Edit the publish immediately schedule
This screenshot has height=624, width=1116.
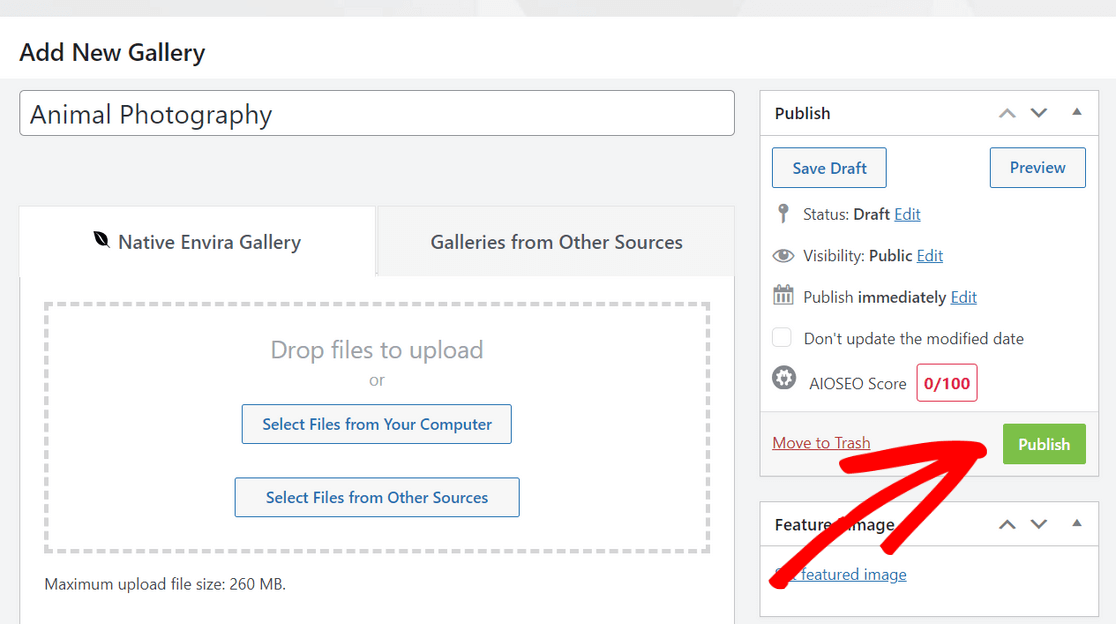964,297
